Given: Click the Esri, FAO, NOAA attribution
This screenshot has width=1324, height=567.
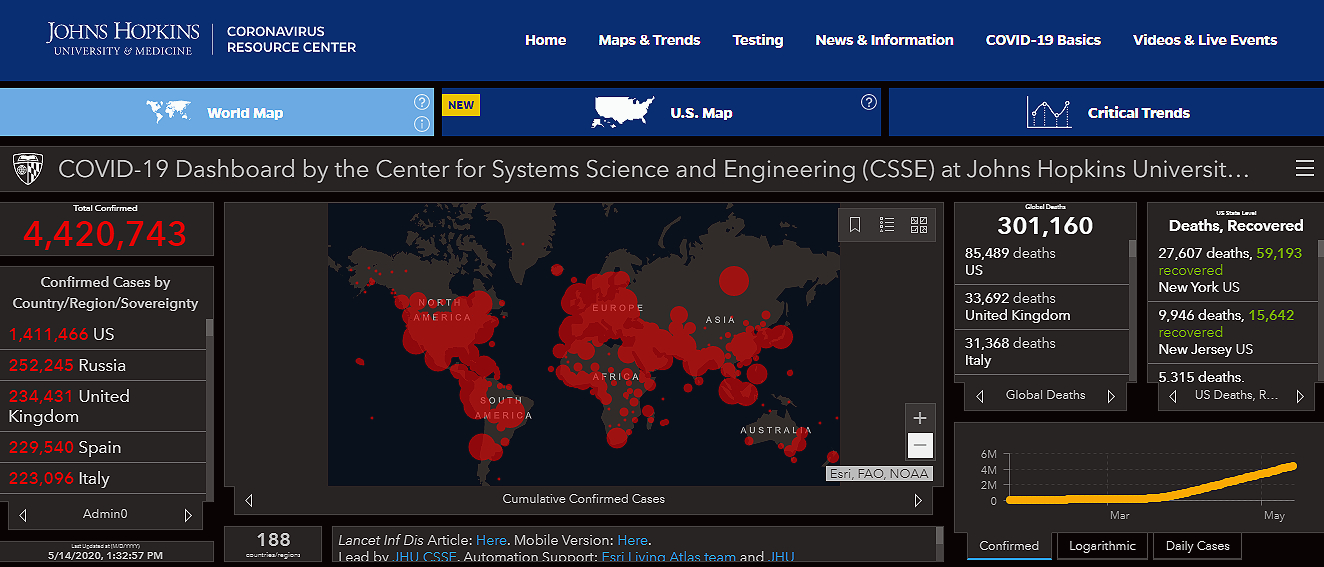Looking at the screenshot, I should coord(879,474).
